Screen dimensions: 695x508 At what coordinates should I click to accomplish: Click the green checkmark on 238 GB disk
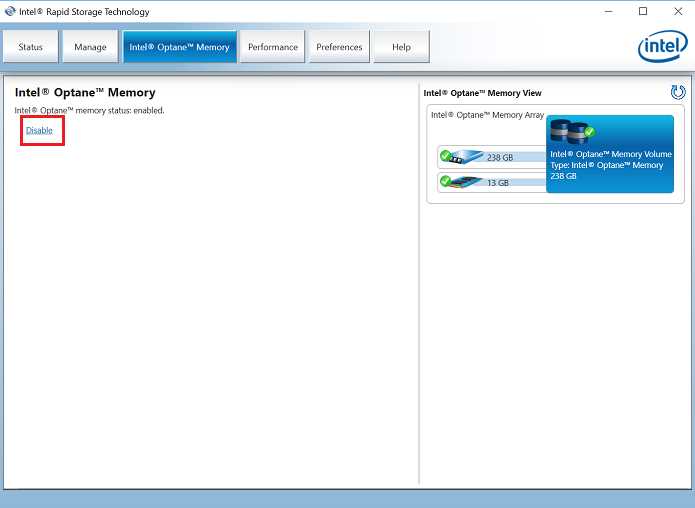(445, 155)
